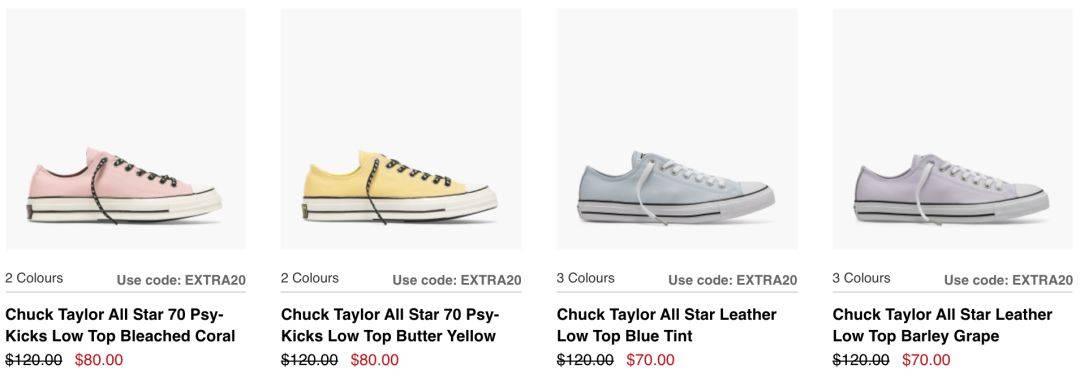Screen dimensions: 1080x390
Task: Click Chuck Taylor Leather Barley Grape title
Action: 942,325
